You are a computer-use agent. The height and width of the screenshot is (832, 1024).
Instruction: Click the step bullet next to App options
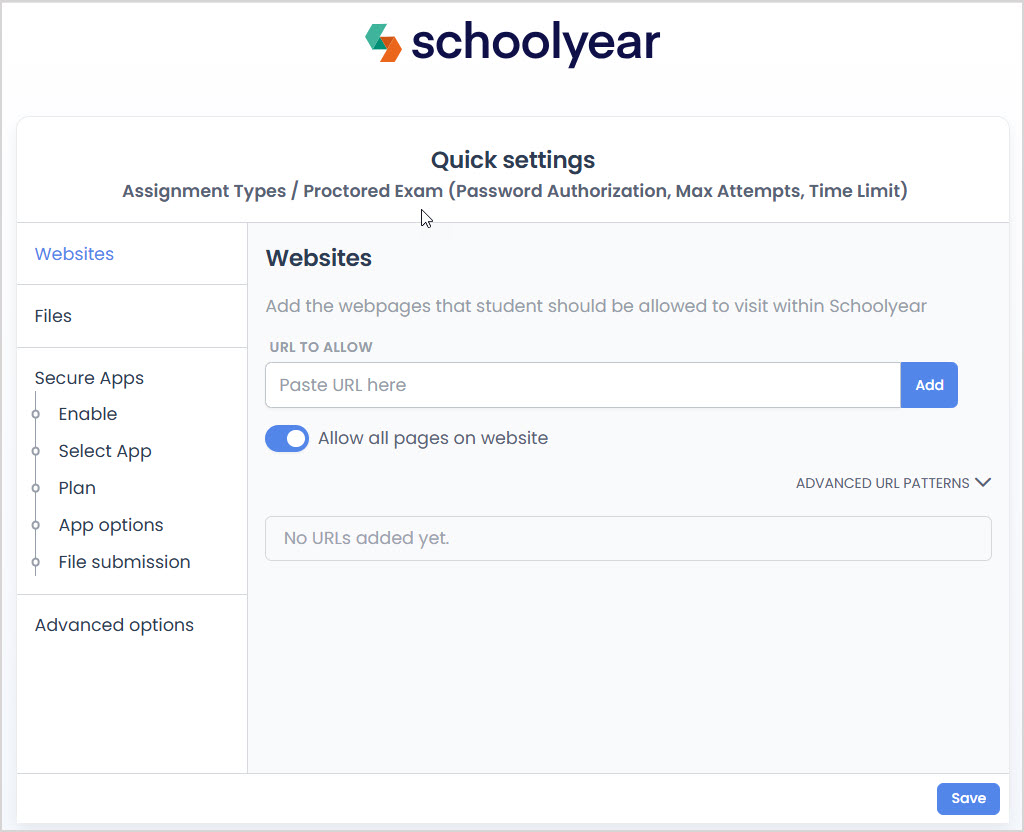(x=37, y=525)
